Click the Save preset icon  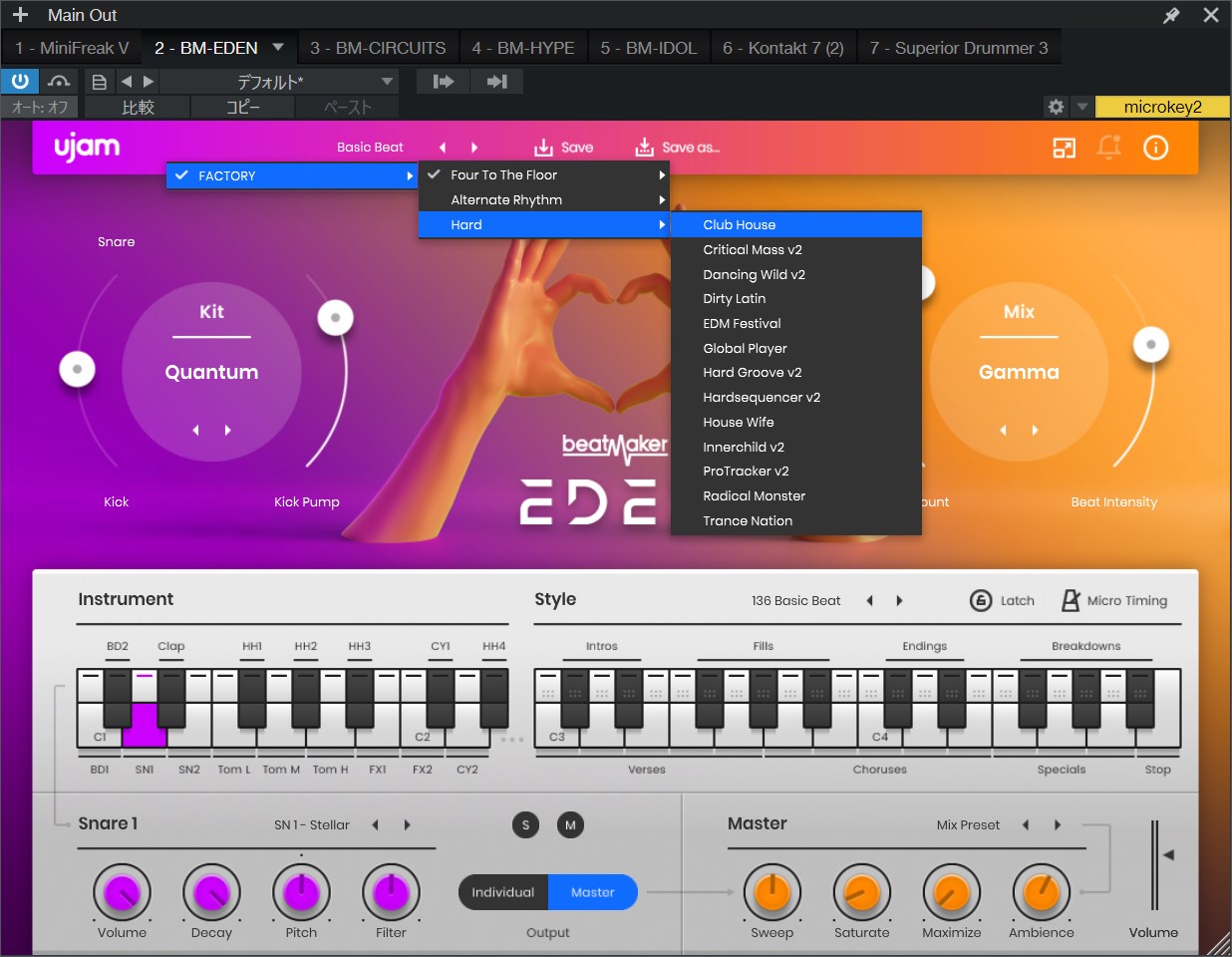click(543, 148)
